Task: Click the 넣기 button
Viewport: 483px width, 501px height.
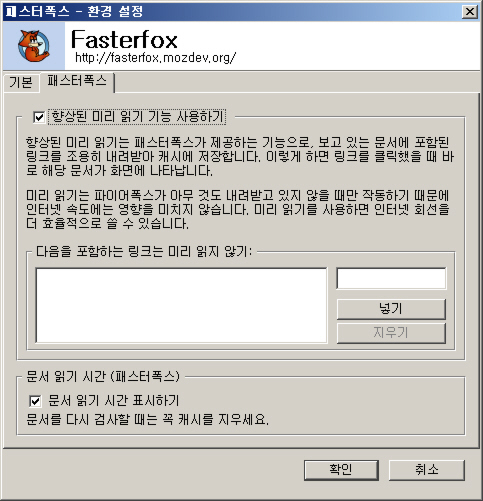Action: point(391,309)
